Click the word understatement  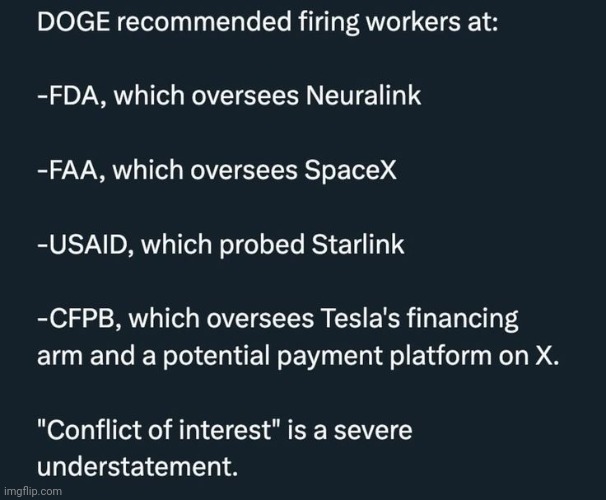click(x=137, y=466)
